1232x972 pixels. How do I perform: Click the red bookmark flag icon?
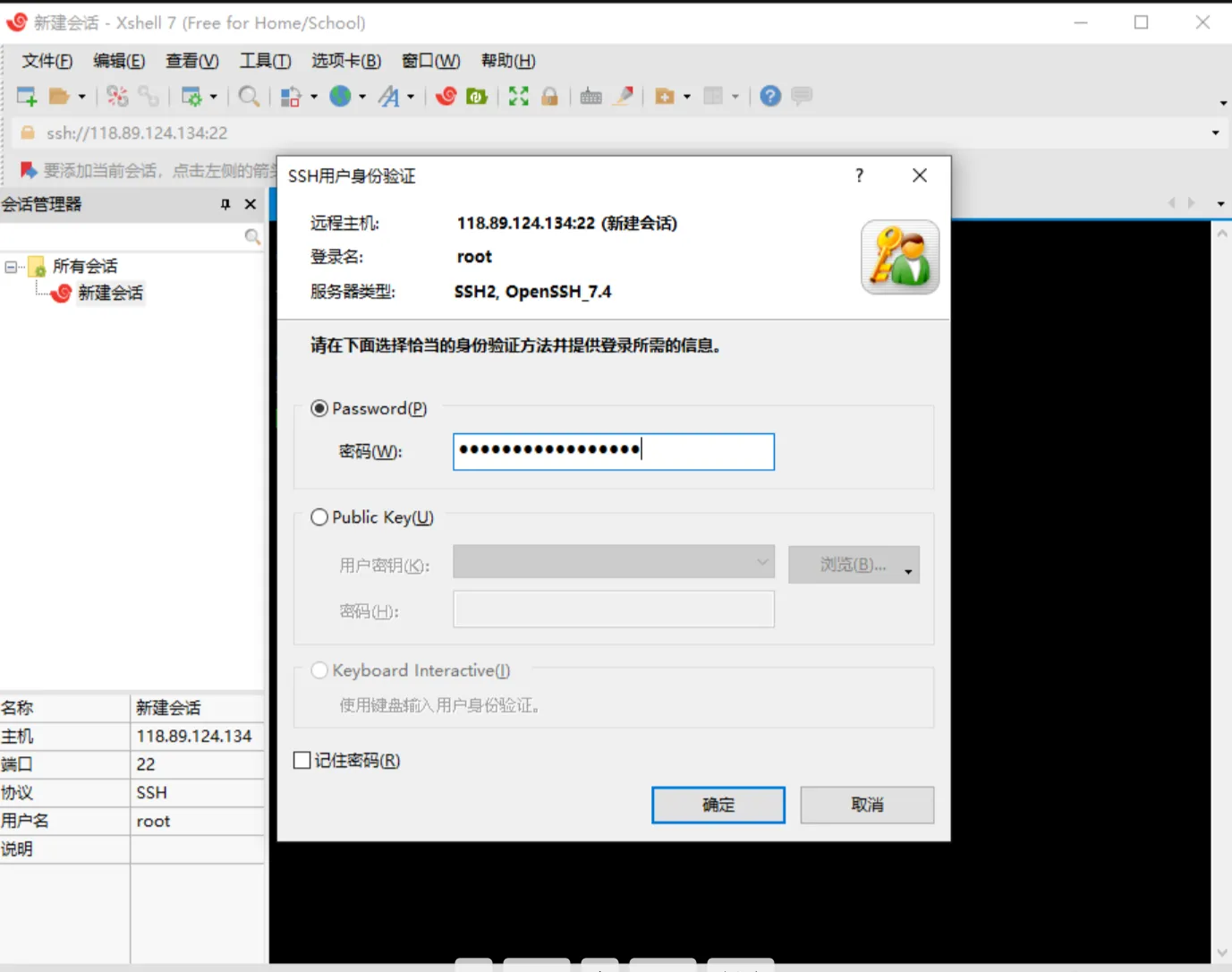click(28, 170)
